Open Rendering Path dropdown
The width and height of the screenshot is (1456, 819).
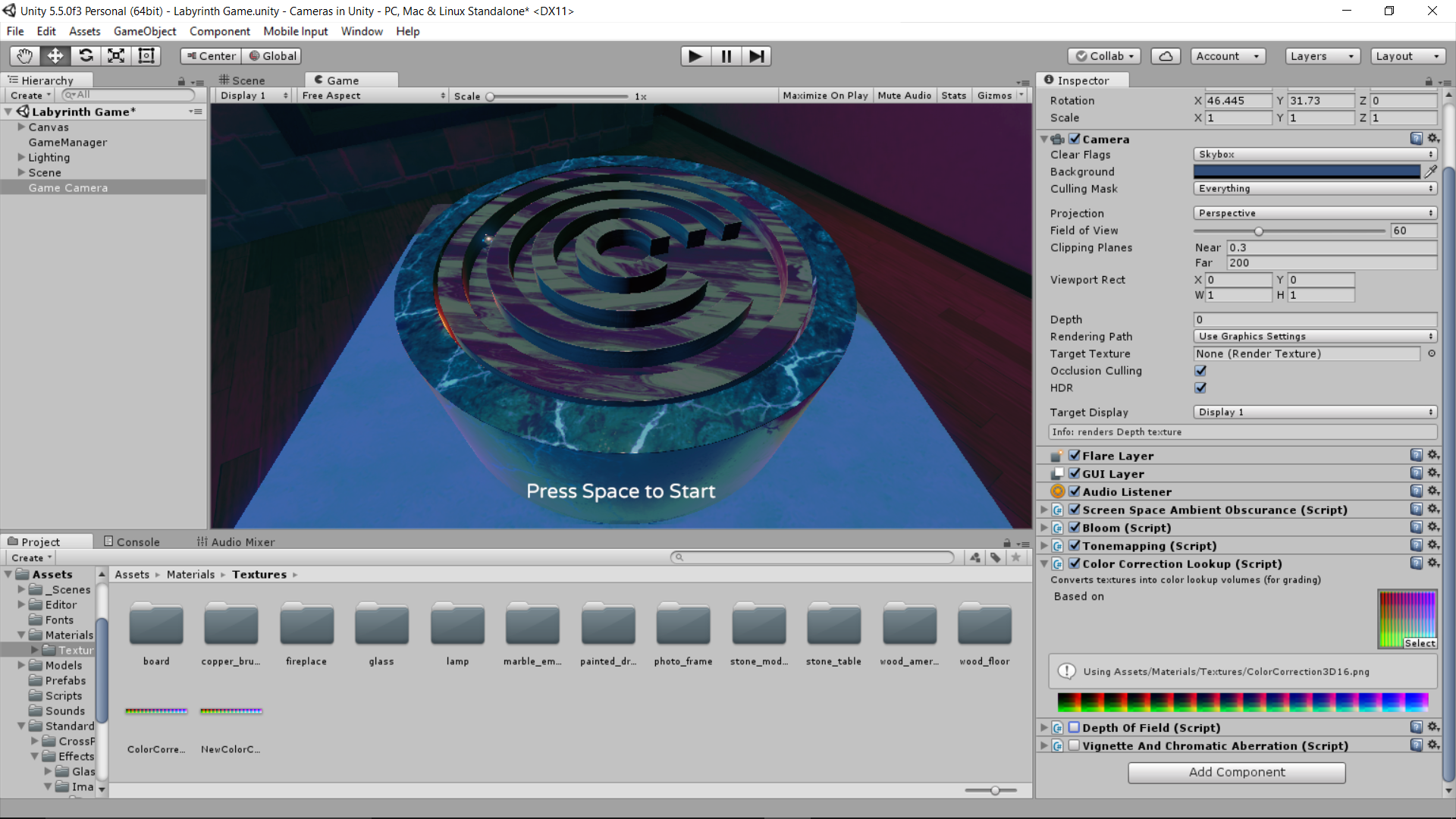coord(1316,336)
